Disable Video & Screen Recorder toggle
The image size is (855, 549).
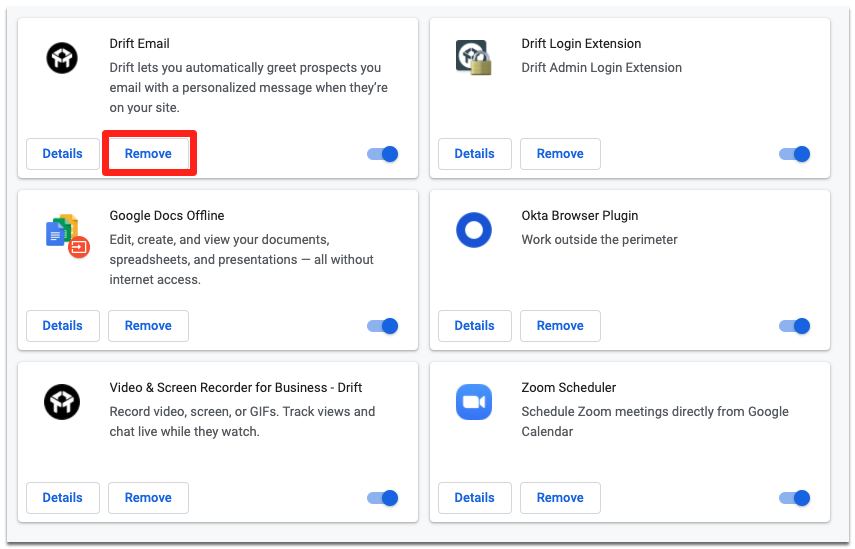point(382,498)
